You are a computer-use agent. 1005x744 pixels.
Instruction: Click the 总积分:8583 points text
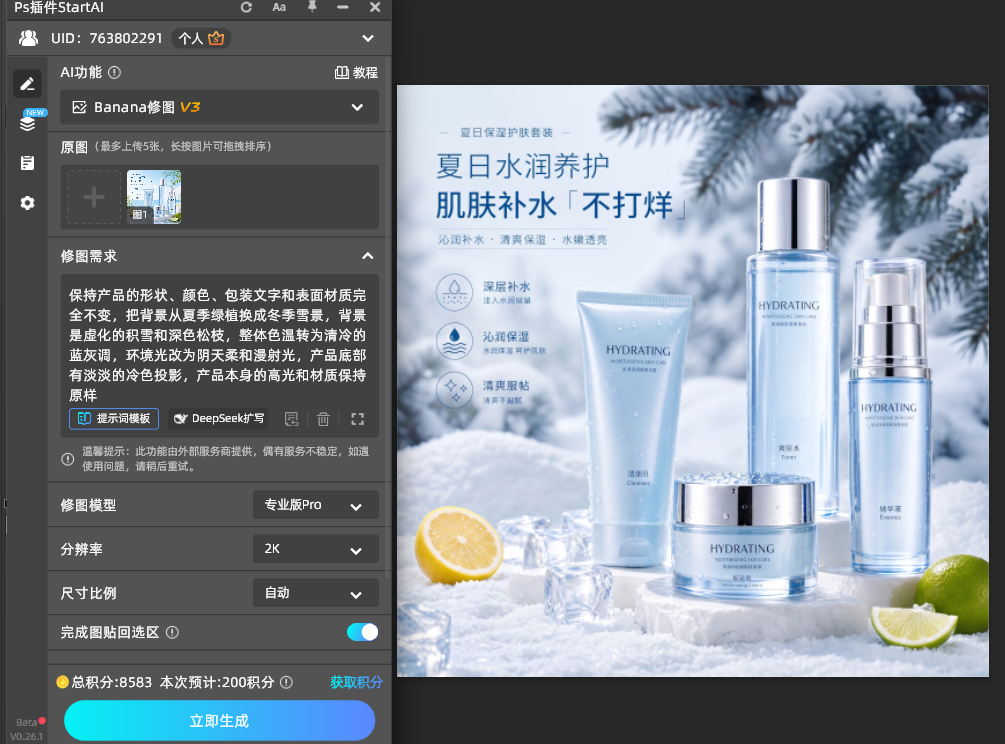[x=112, y=682]
